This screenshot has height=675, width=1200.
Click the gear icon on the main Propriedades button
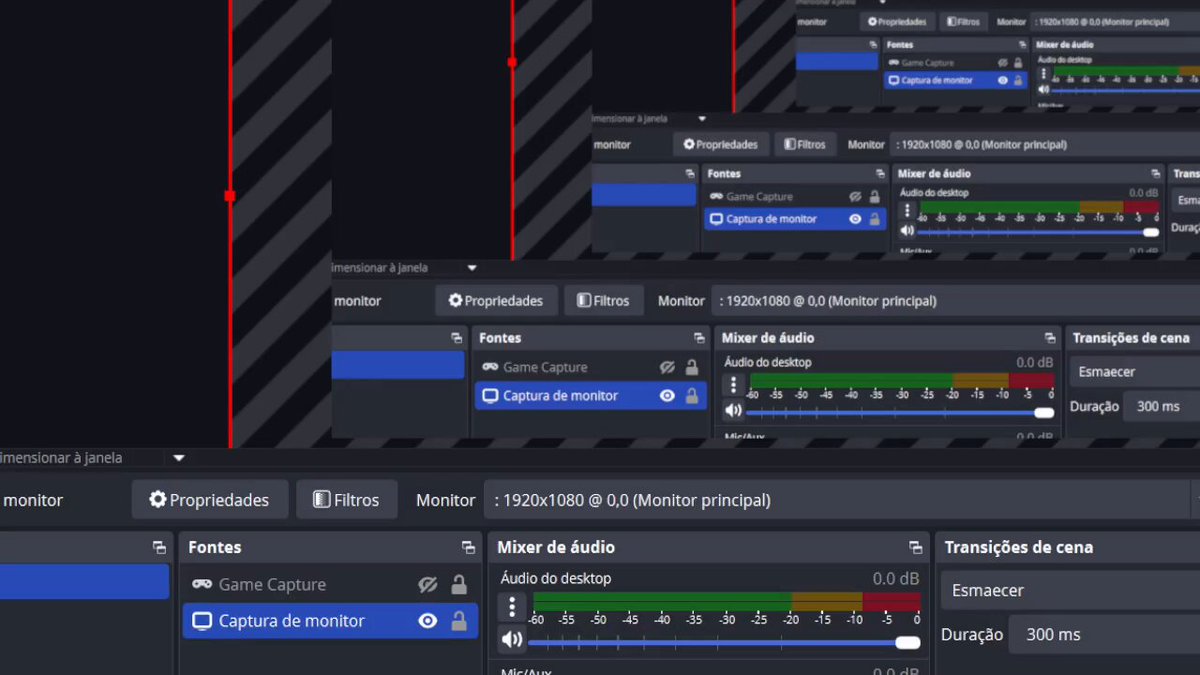coord(158,500)
